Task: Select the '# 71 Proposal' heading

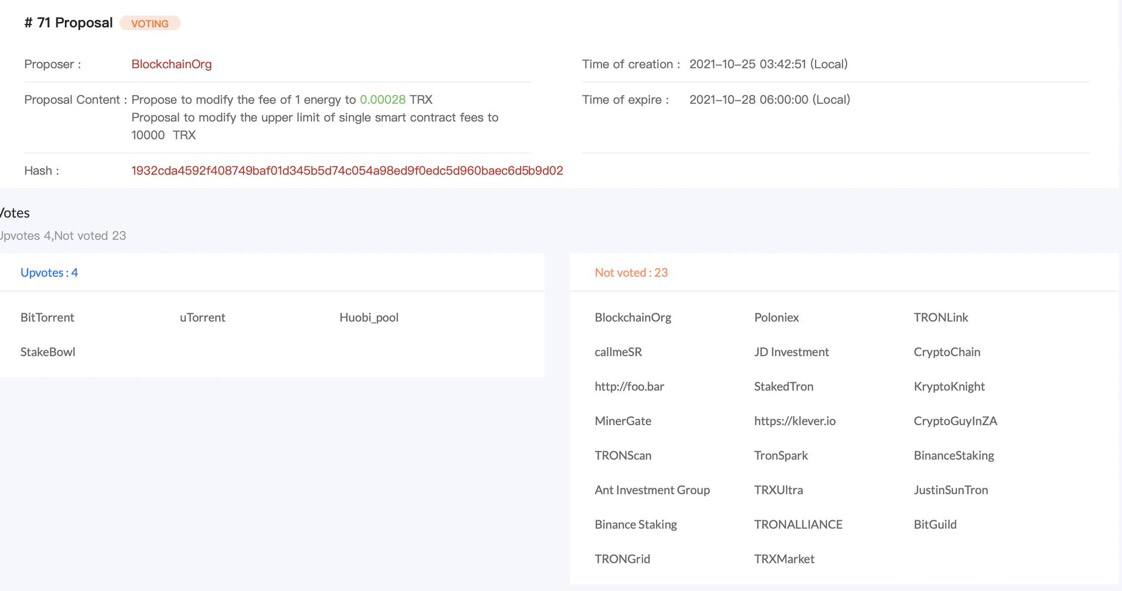Action: coord(68,23)
